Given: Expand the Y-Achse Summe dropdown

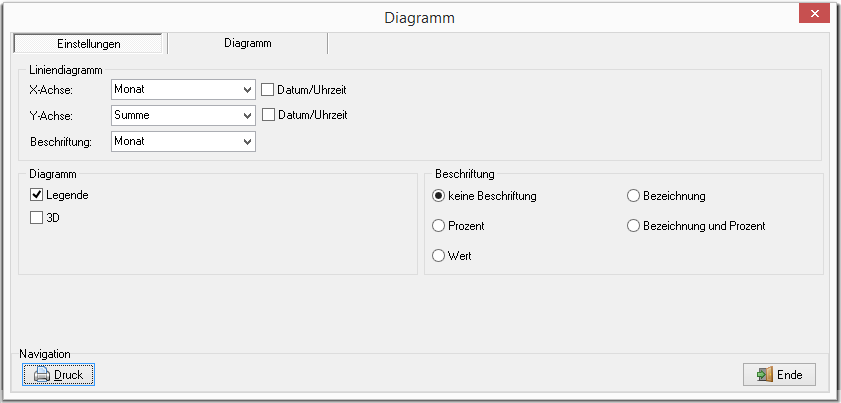Looking at the screenshot, I should pyautogui.click(x=247, y=115).
